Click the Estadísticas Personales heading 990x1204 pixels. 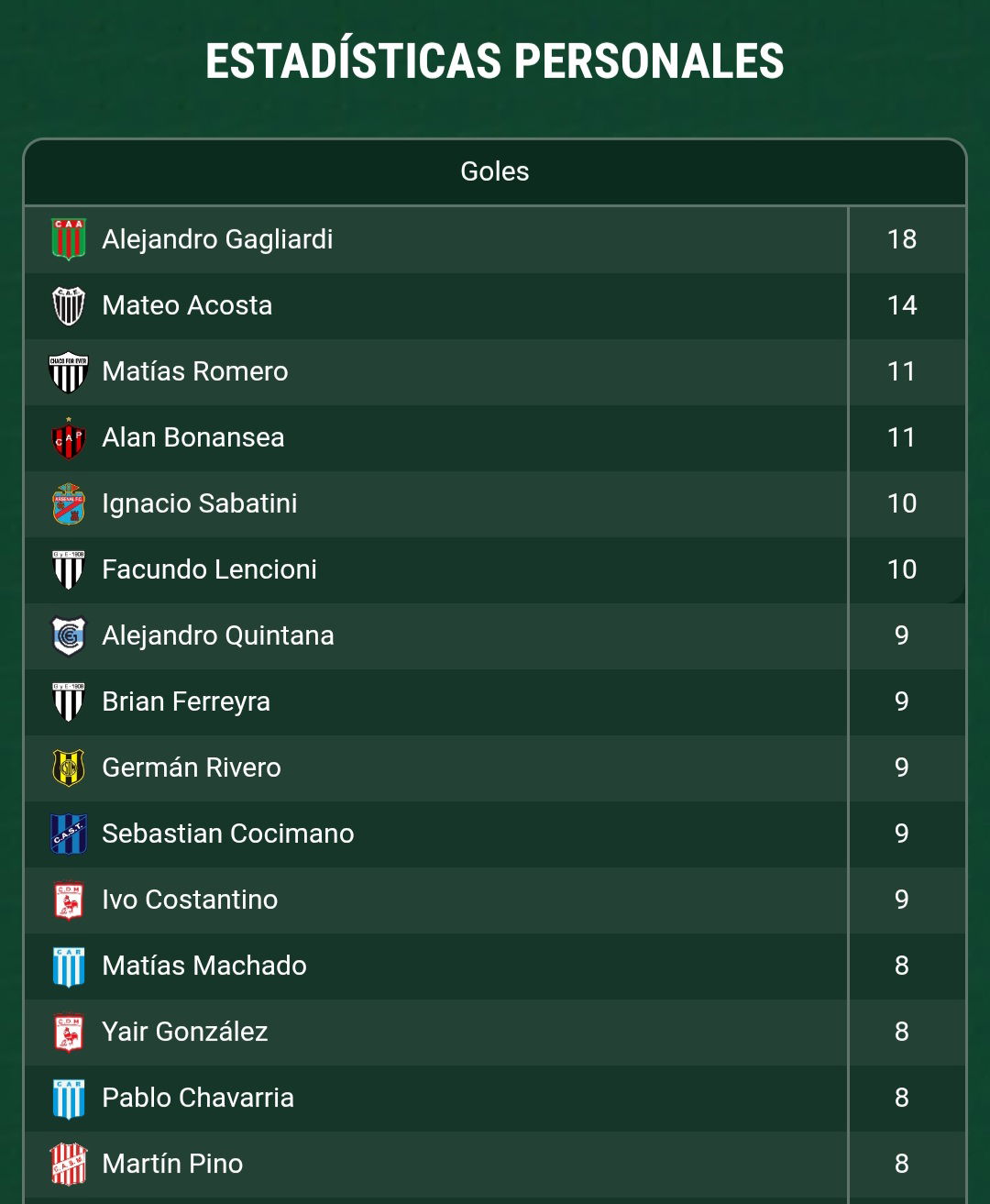pyautogui.click(x=495, y=61)
